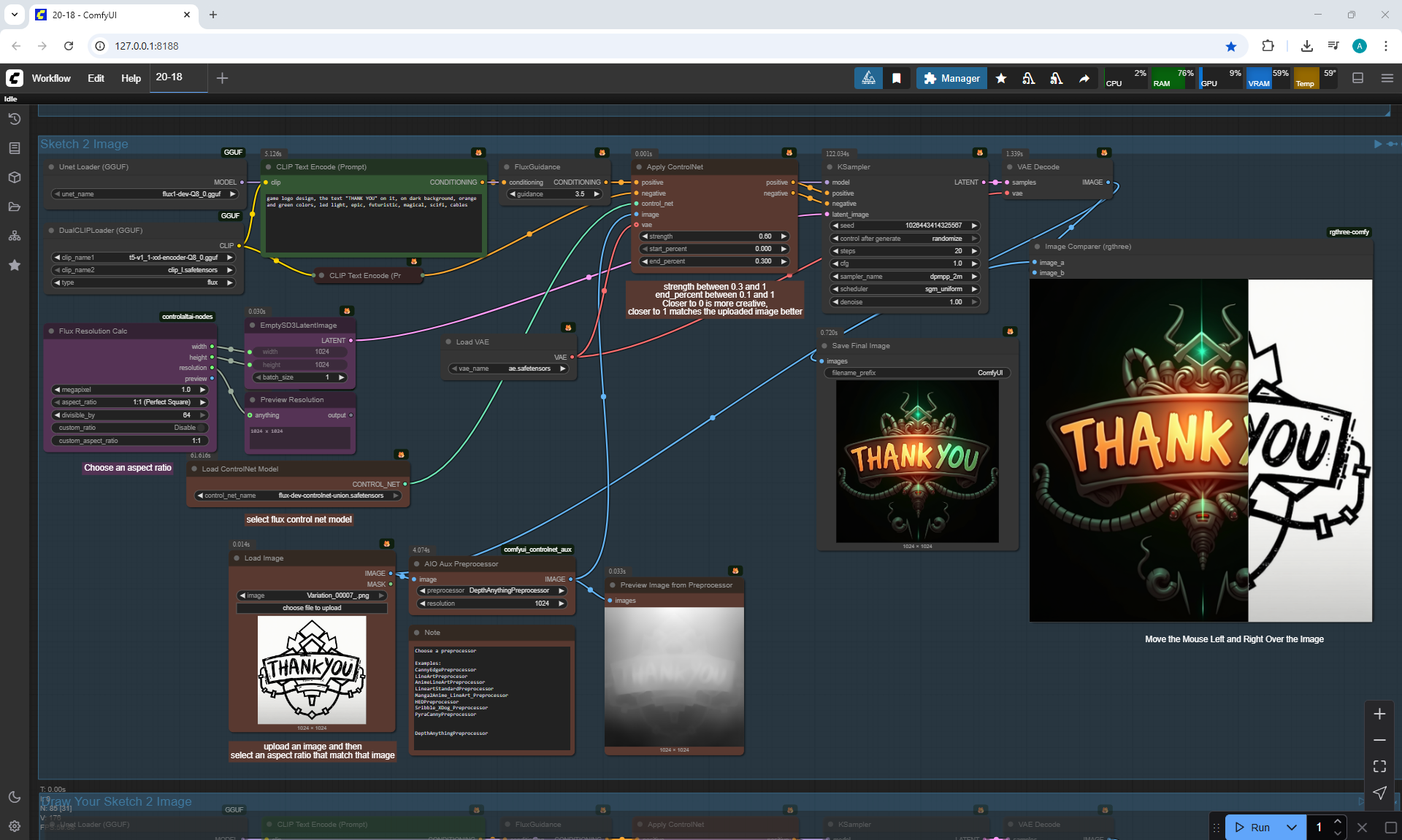Zoom in with the plus icon

coord(1379,714)
